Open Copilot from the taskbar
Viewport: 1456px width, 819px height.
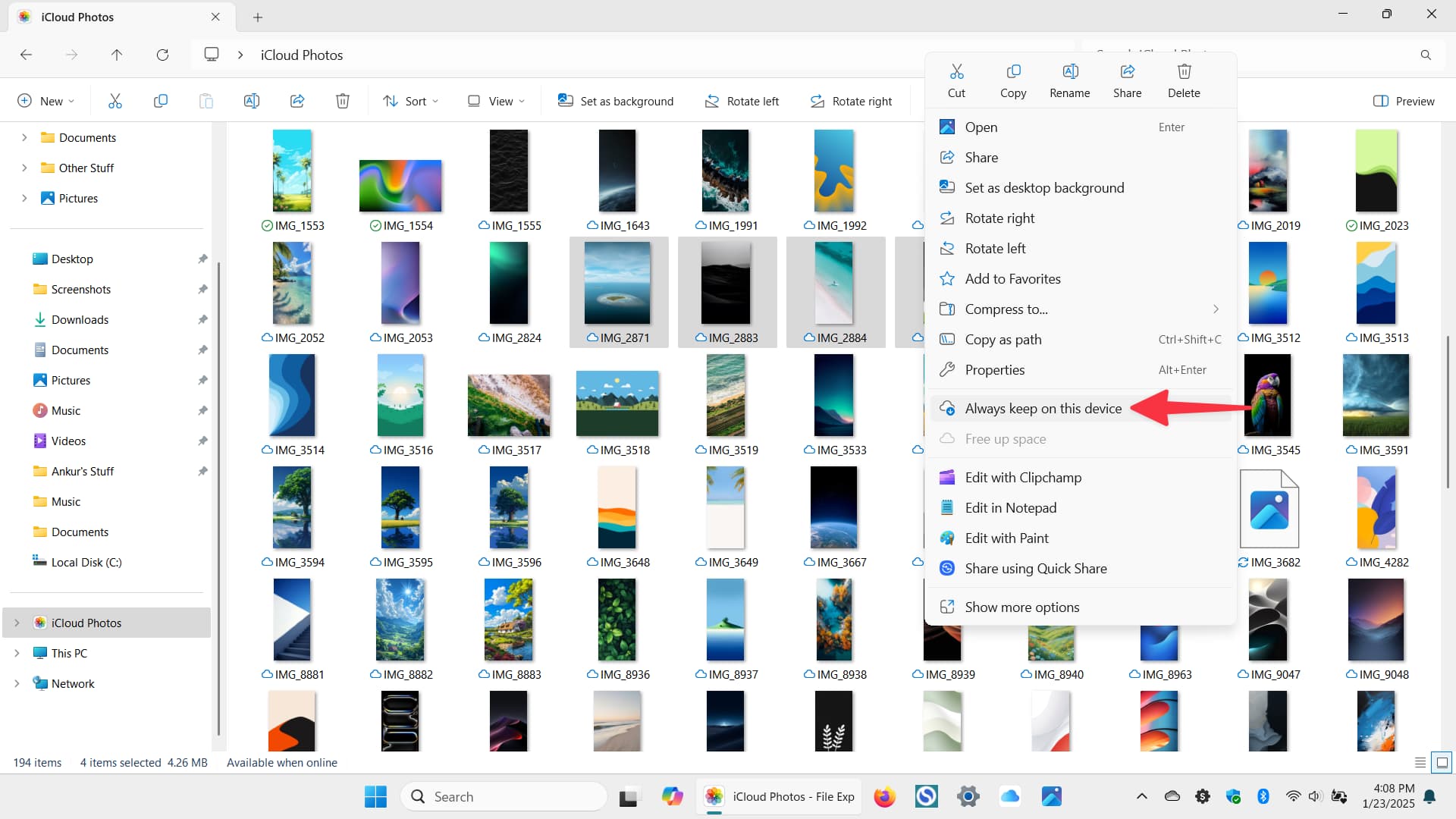click(672, 796)
